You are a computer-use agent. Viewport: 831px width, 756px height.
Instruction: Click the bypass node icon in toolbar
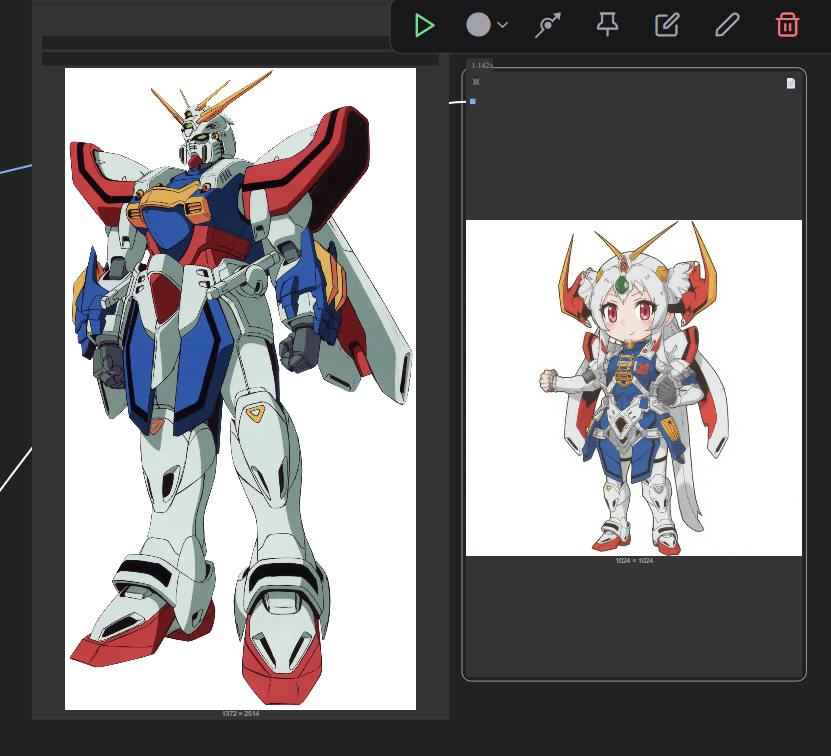pyautogui.click(x=547, y=26)
